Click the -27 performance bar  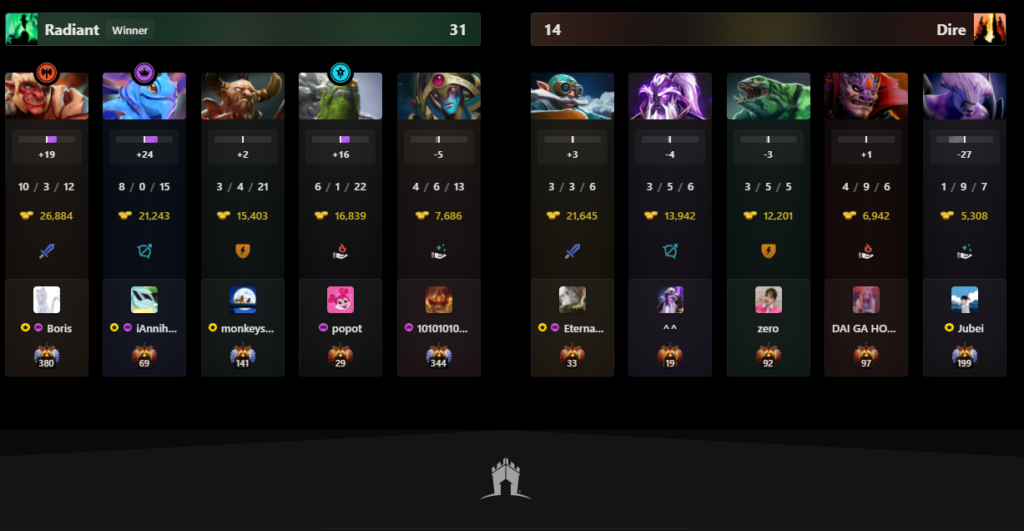965,139
